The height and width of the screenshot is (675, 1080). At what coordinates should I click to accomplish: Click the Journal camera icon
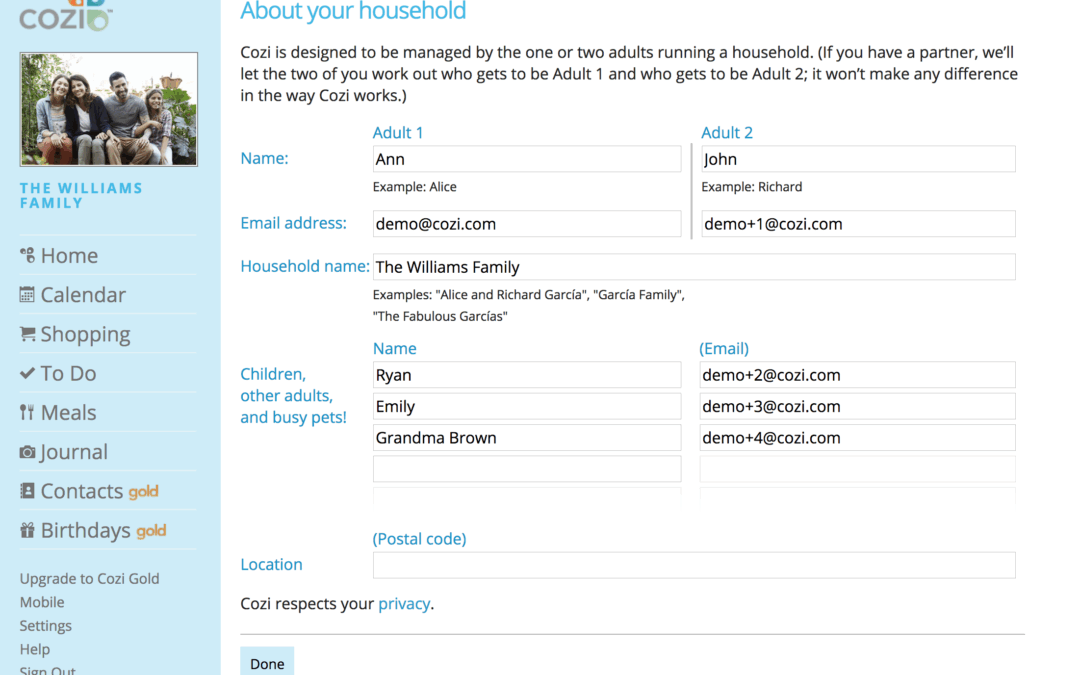[27, 452]
